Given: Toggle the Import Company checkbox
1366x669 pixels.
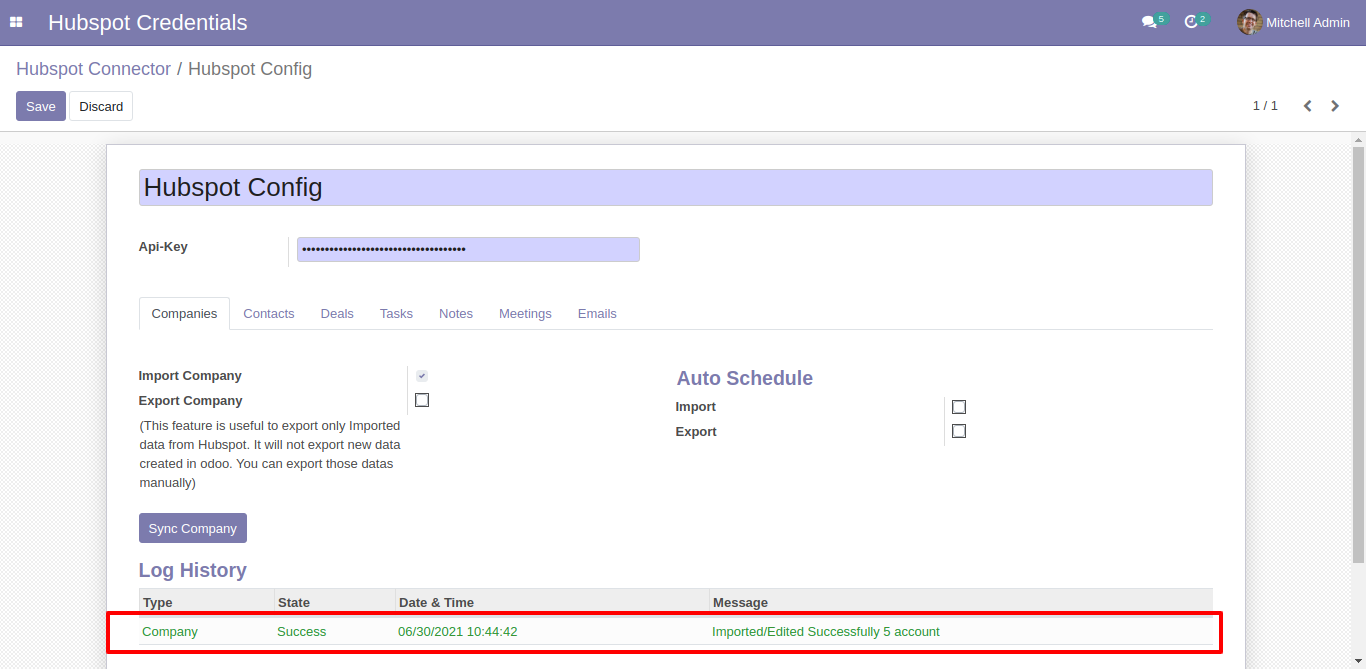Looking at the screenshot, I should pos(422,376).
